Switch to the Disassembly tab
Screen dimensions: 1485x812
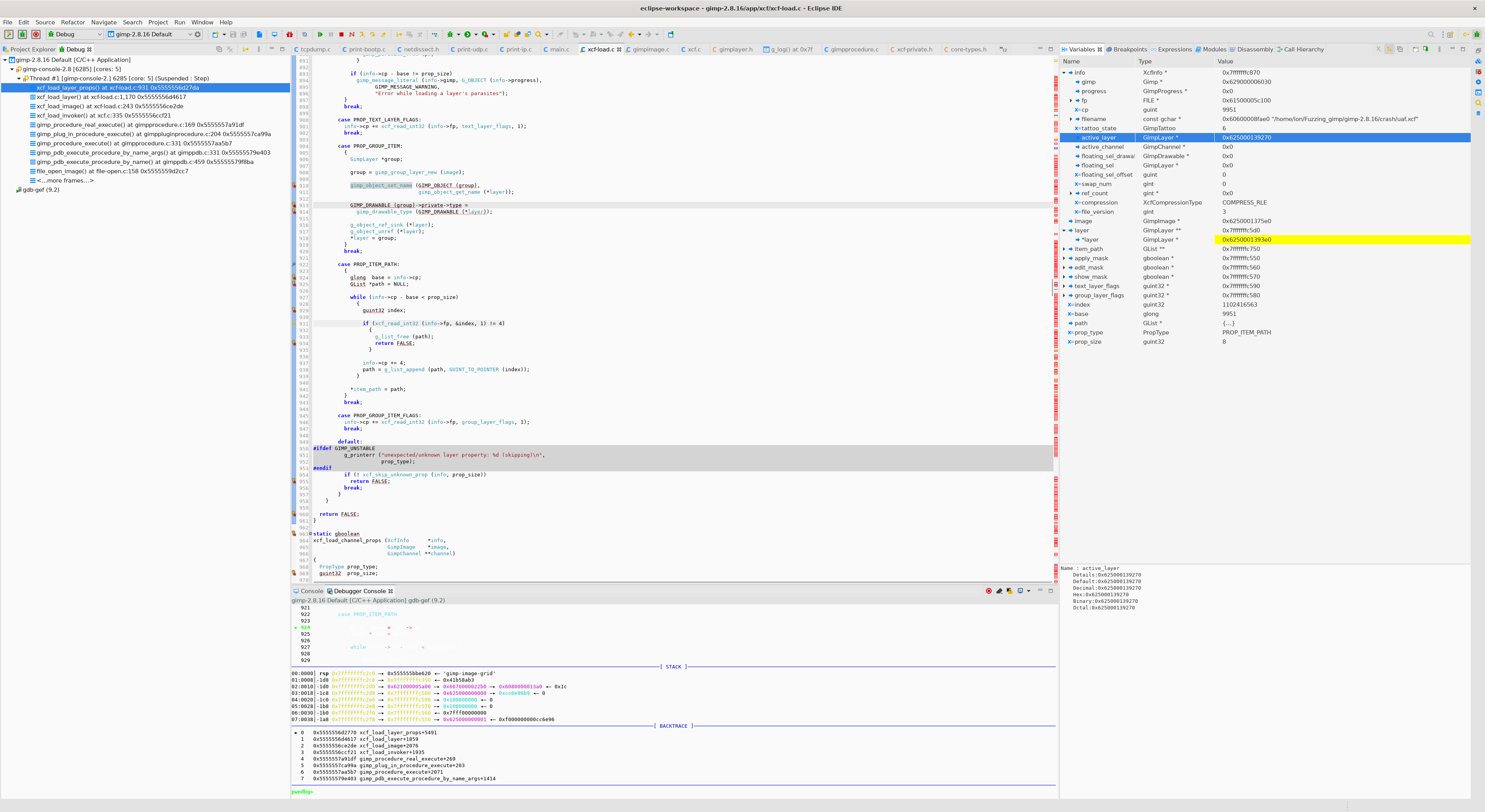coord(1251,49)
